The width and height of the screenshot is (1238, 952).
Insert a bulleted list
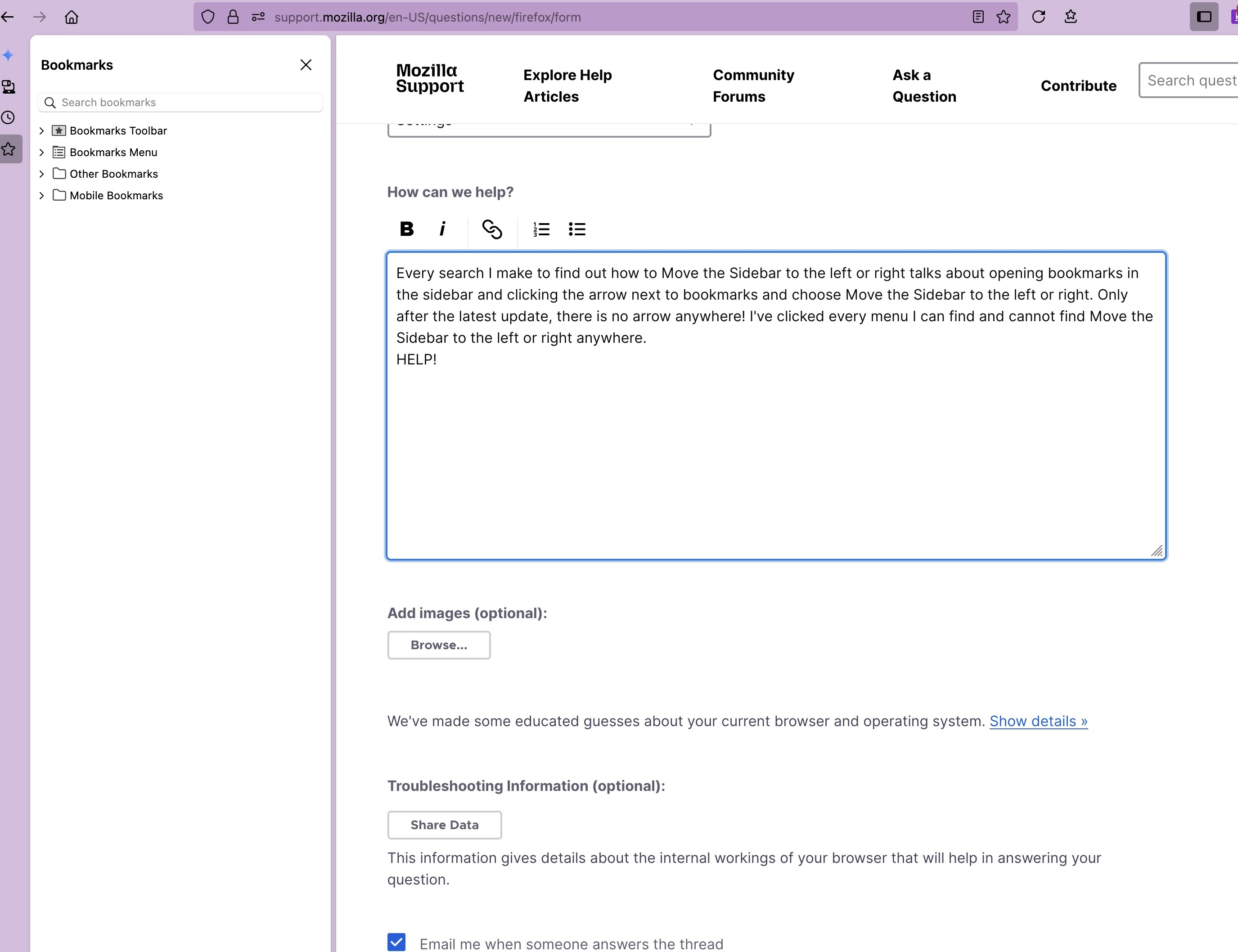(x=576, y=229)
